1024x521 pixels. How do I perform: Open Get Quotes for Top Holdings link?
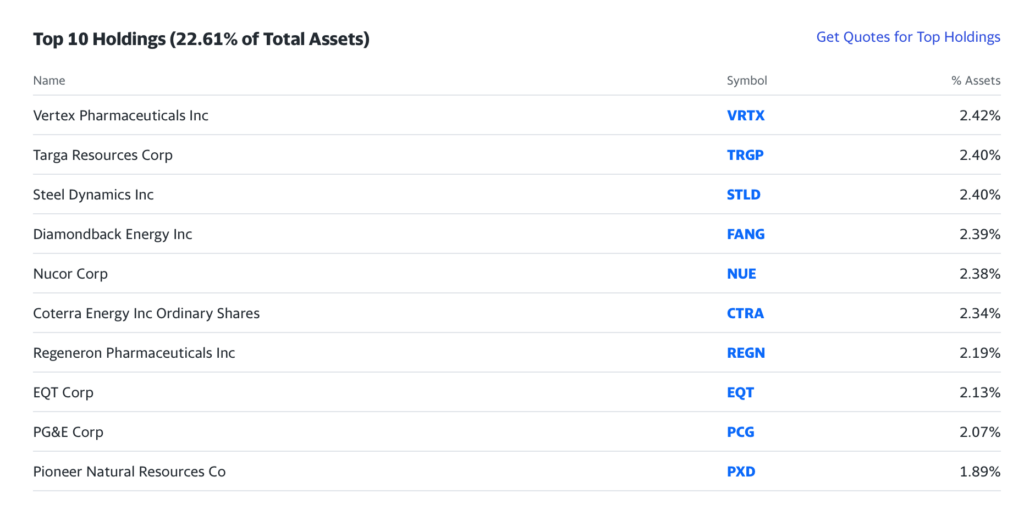pos(908,37)
